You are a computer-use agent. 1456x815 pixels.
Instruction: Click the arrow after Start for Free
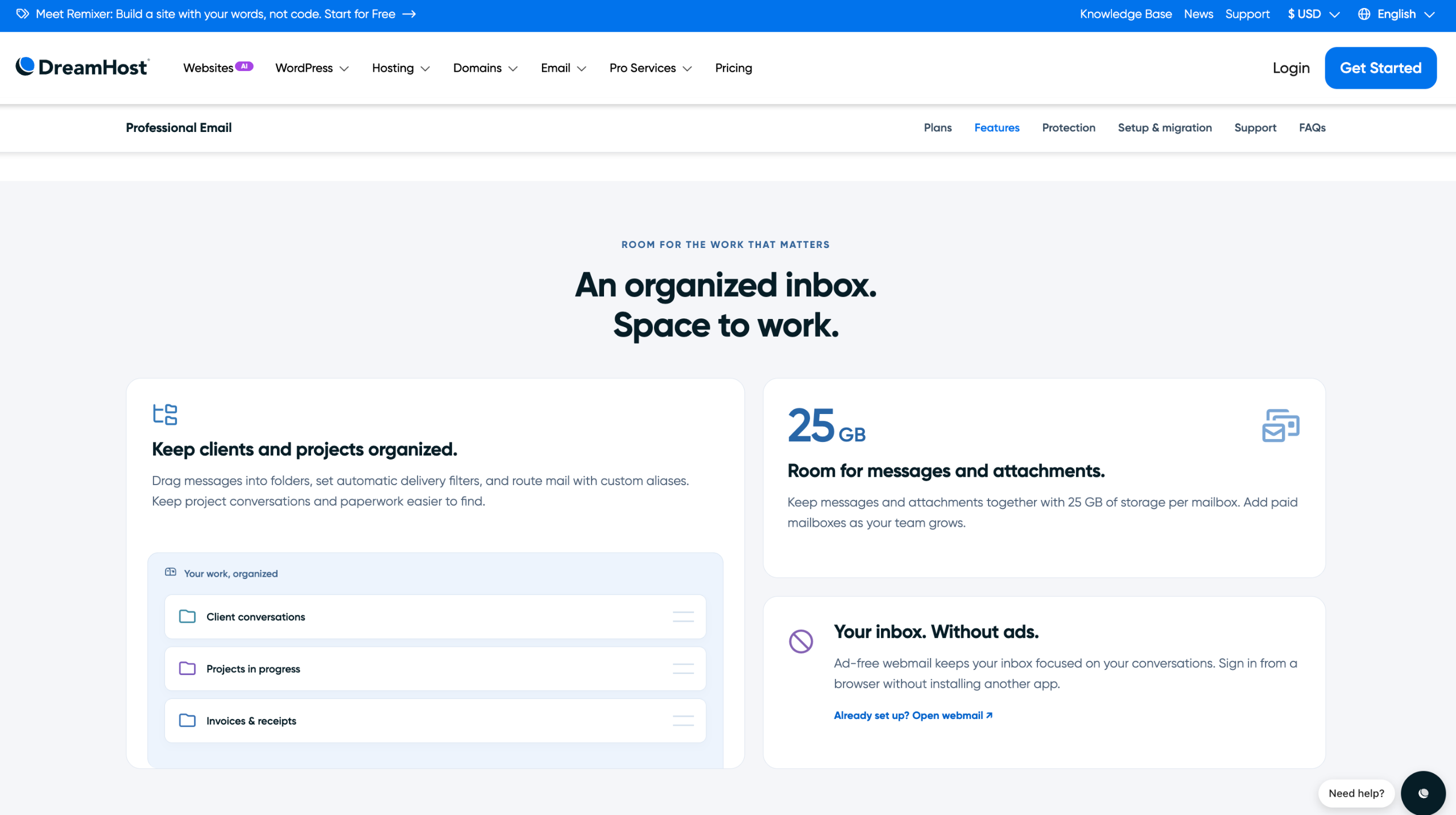click(409, 14)
